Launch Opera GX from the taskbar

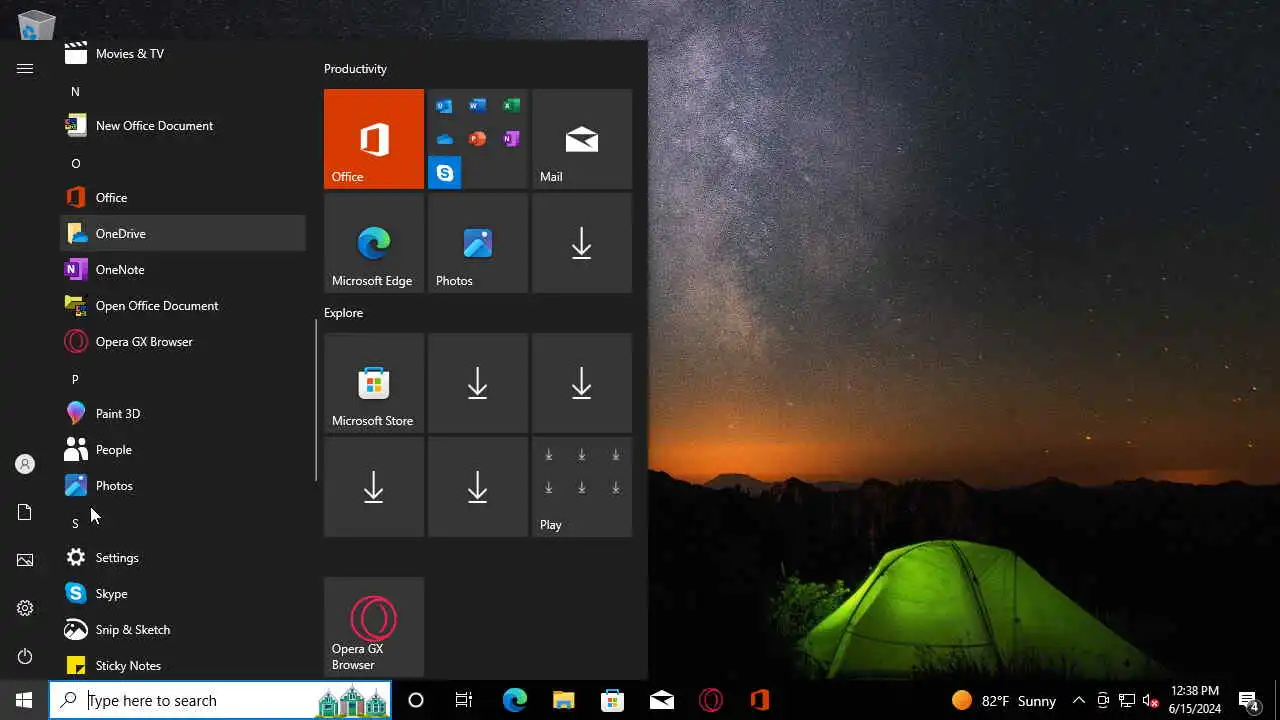point(710,700)
